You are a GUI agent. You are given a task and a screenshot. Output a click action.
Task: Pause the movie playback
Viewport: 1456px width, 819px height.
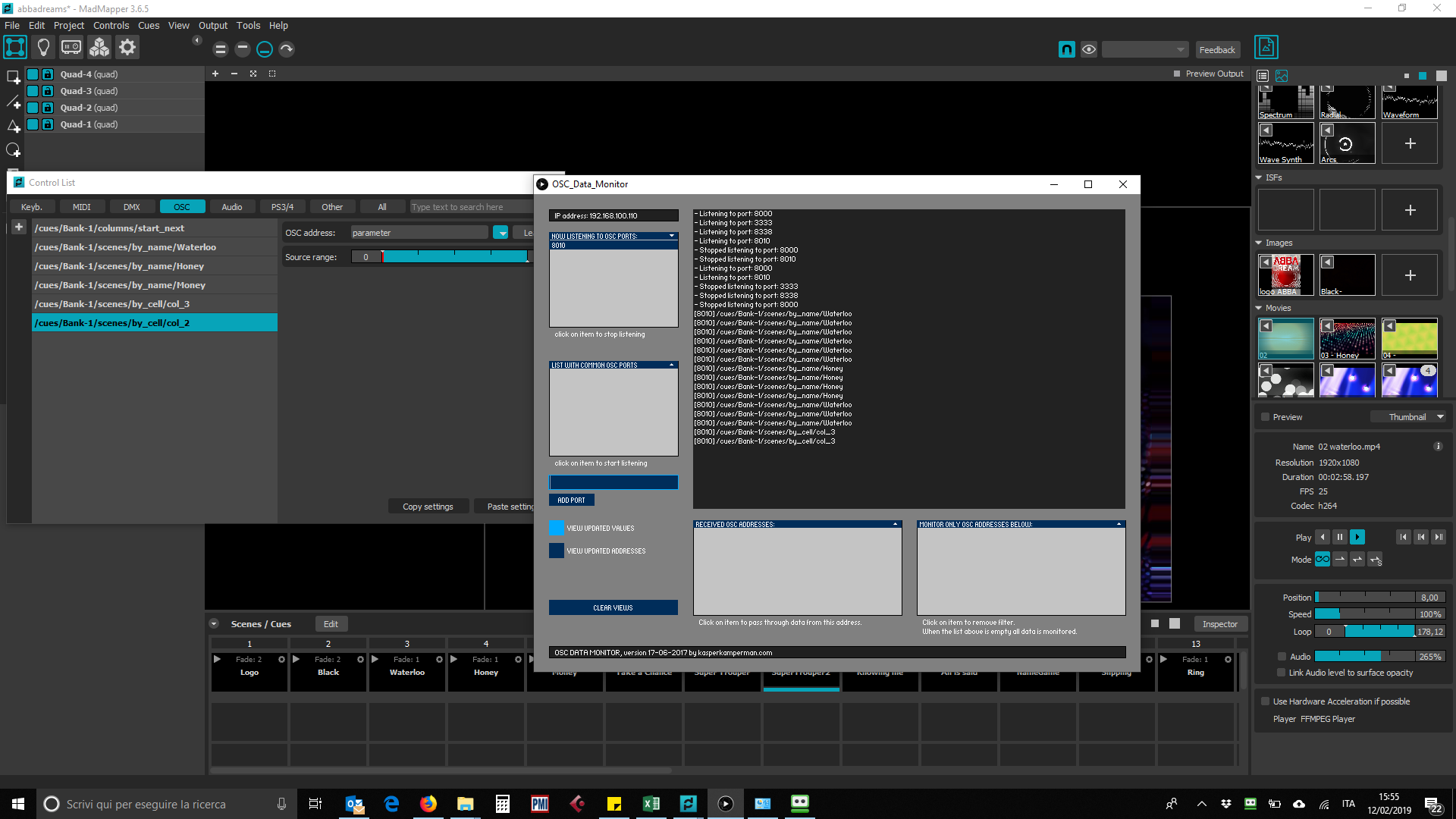[1340, 537]
